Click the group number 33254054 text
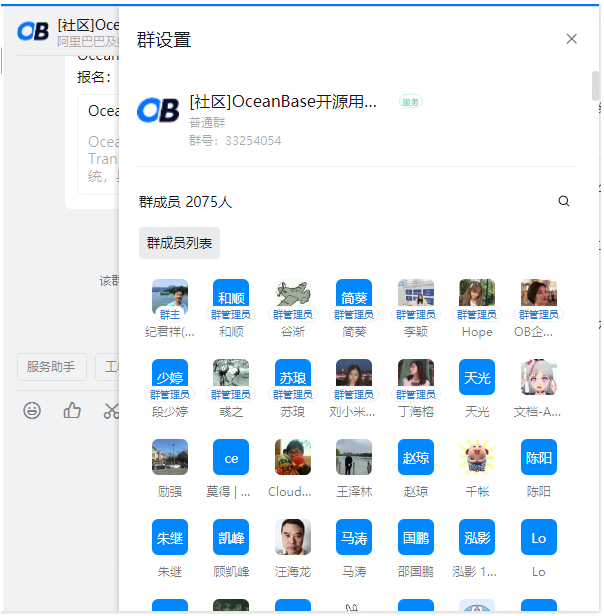604x616 pixels. coord(253,141)
